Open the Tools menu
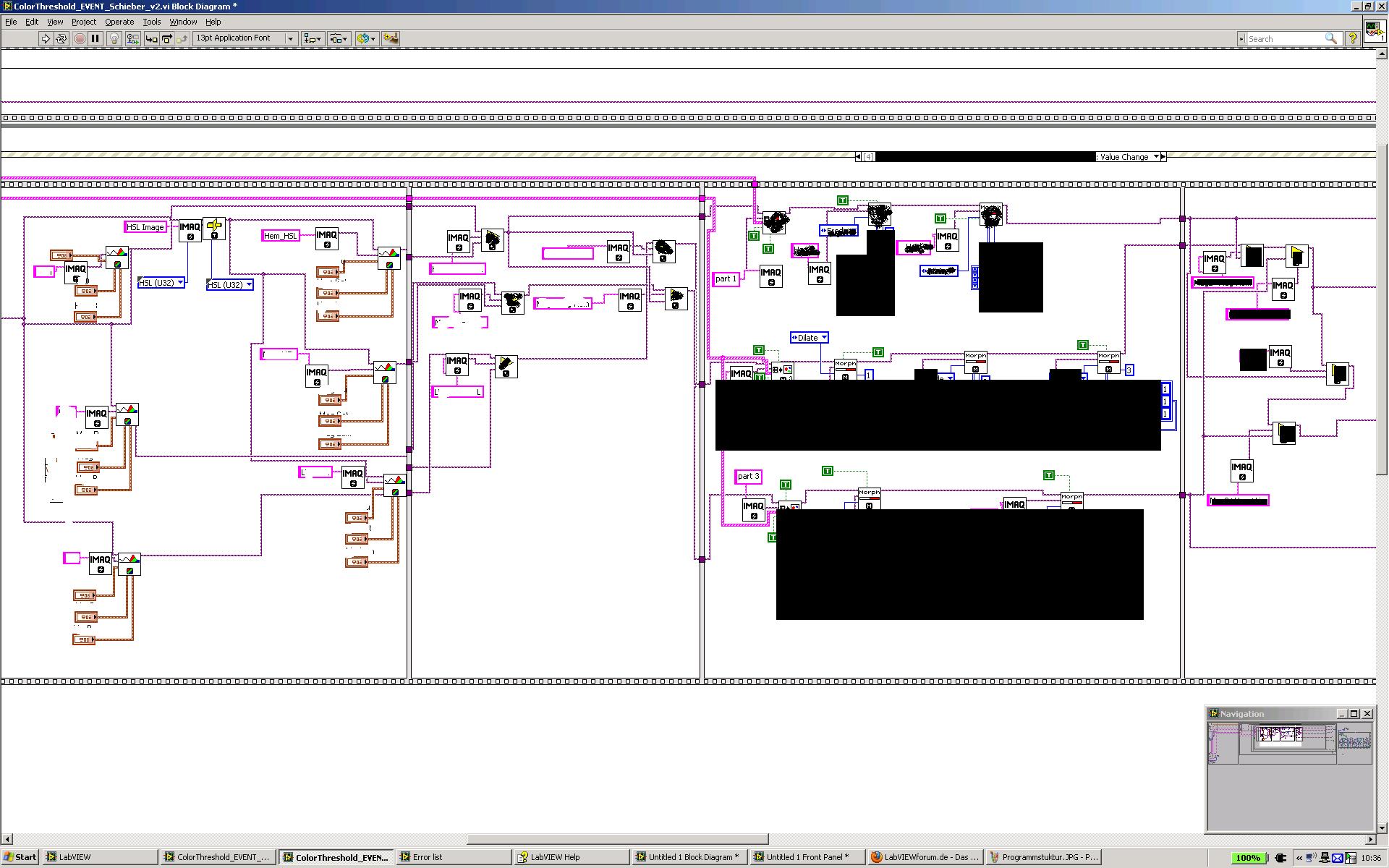The image size is (1389, 868). [x=151, y=22]
